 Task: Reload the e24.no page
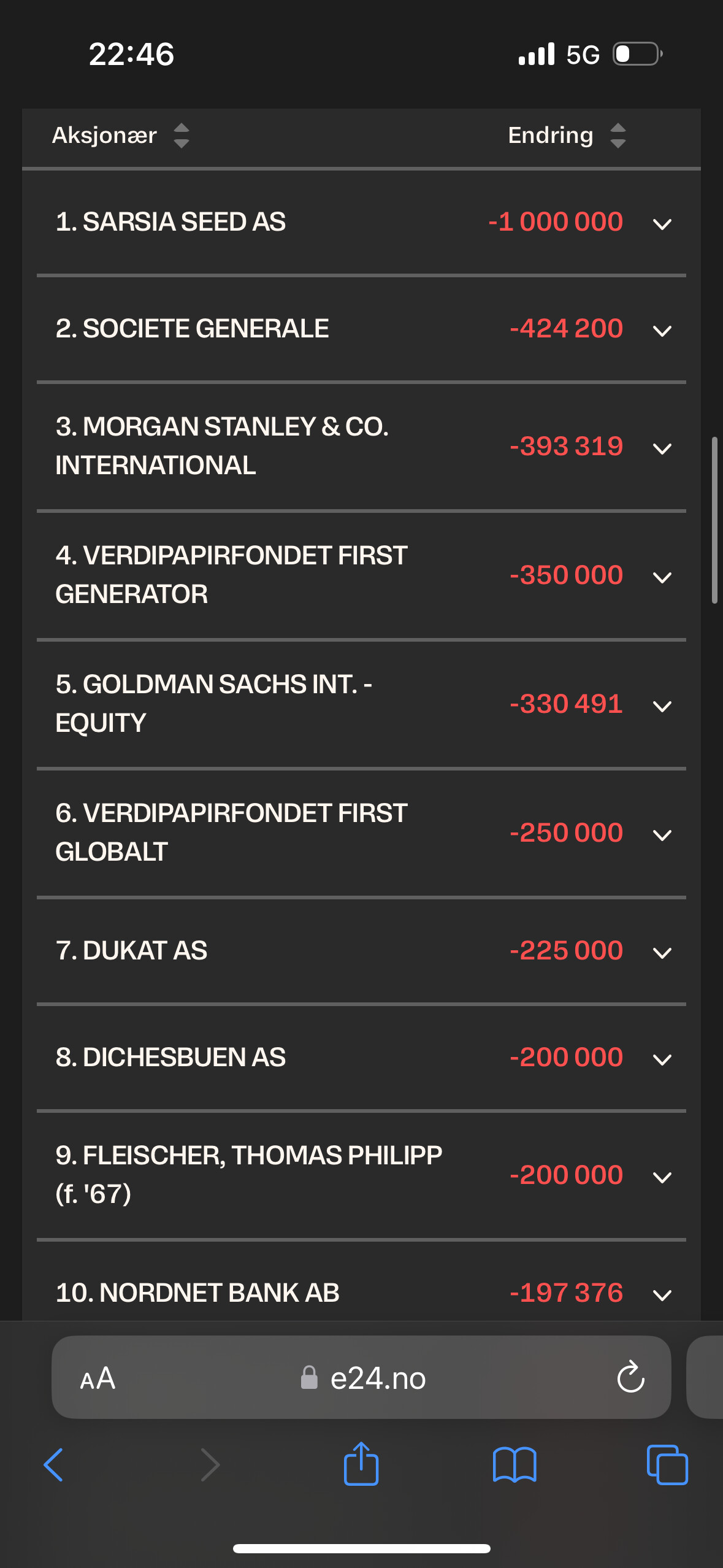pyautogui.click(x=630, y=1378)
